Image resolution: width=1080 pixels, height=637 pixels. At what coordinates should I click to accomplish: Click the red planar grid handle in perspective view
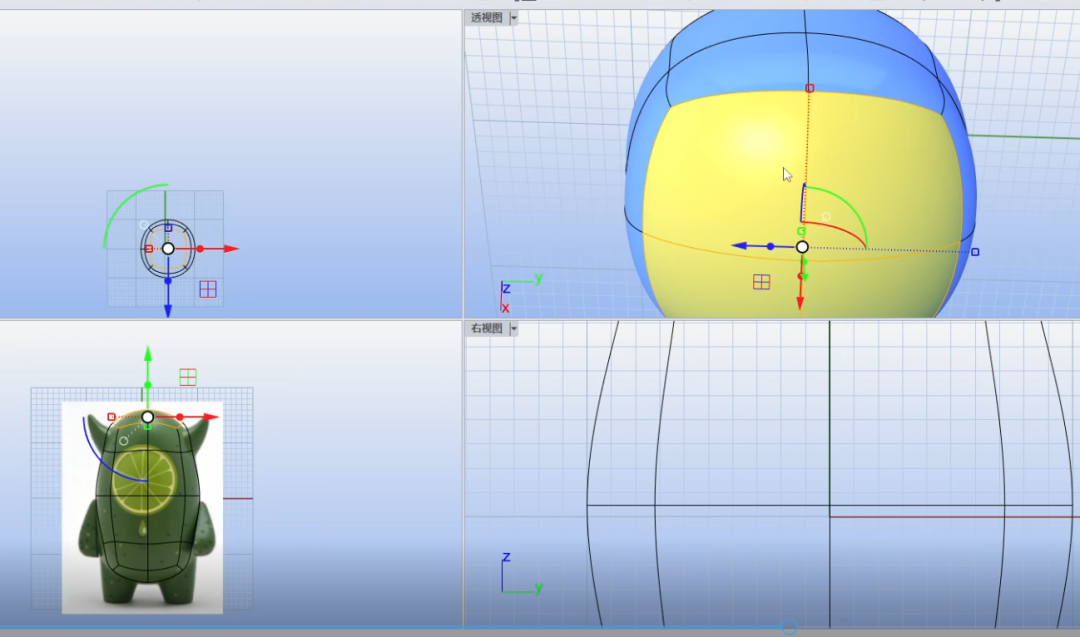(x=761, y=282)
